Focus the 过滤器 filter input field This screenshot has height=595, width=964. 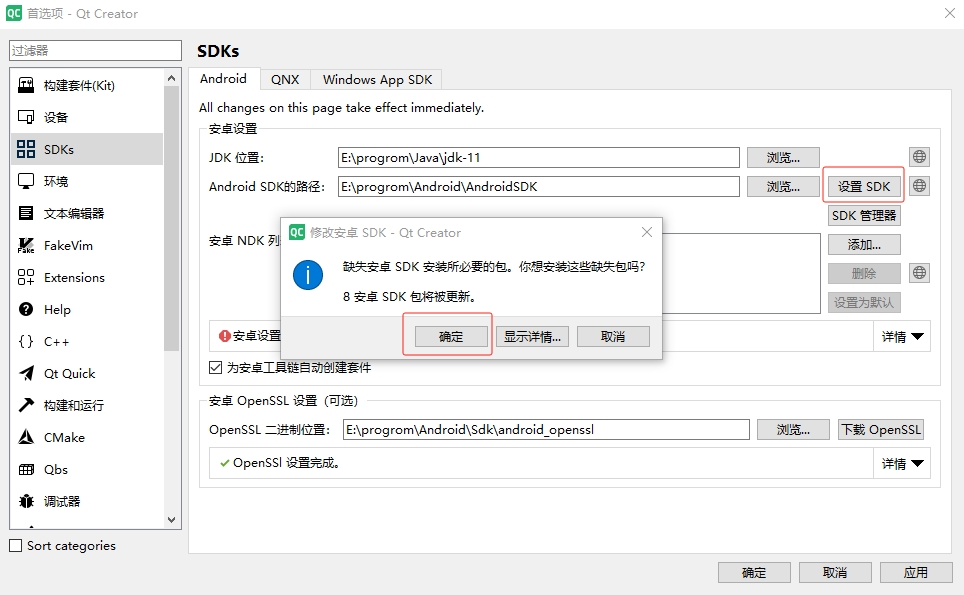tap(95, 50)
